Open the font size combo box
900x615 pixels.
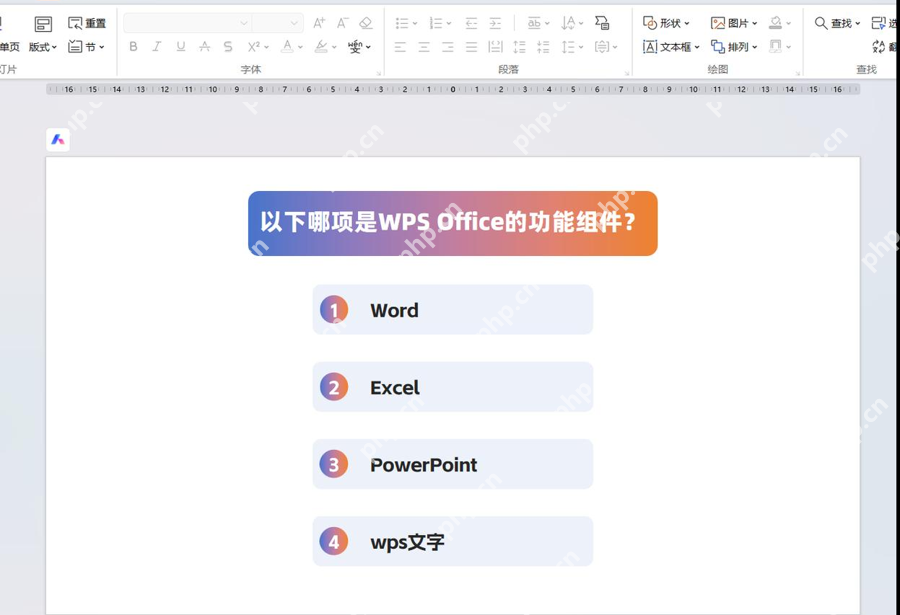pyautogui.click(x=277, y=23)
